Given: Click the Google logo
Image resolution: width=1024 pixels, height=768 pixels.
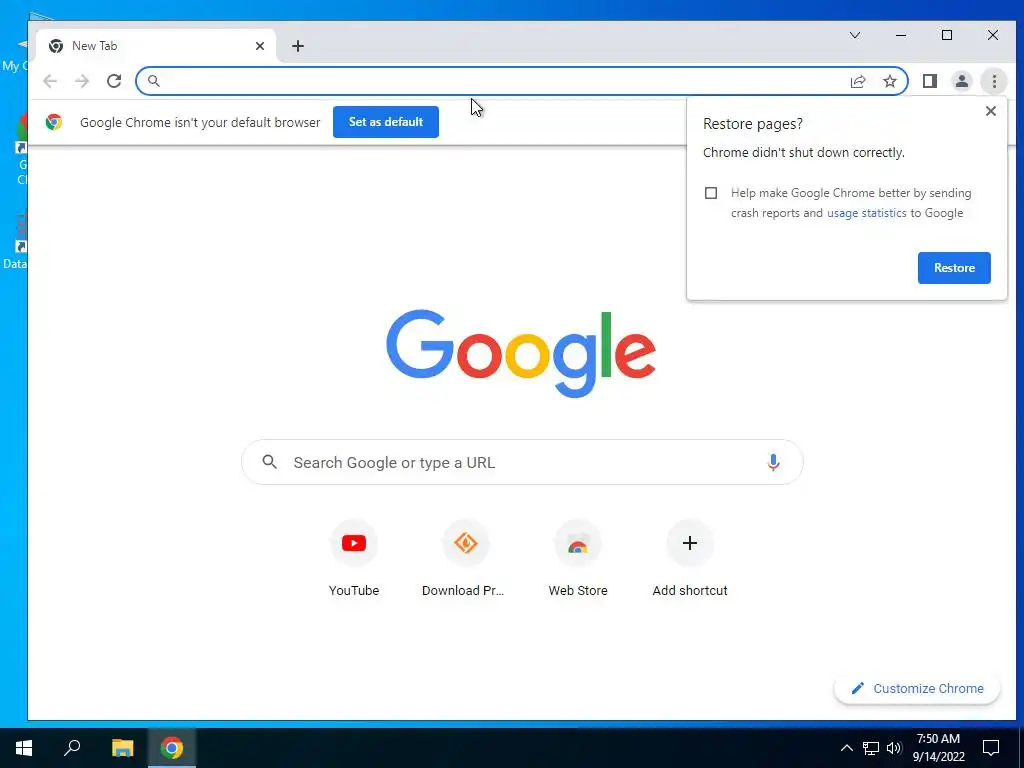Looking at the screenshot, I should 521,353.
